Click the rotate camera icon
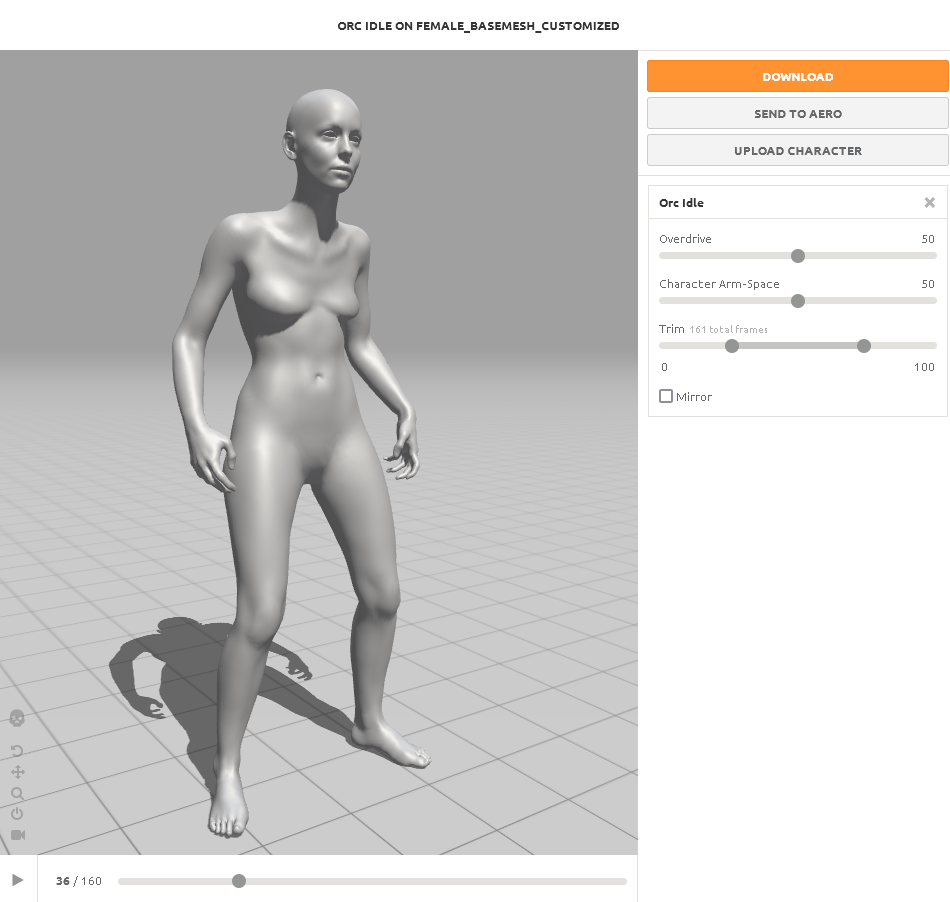Image resolution: width=950 pixels, height=902 pixels. 17,751
